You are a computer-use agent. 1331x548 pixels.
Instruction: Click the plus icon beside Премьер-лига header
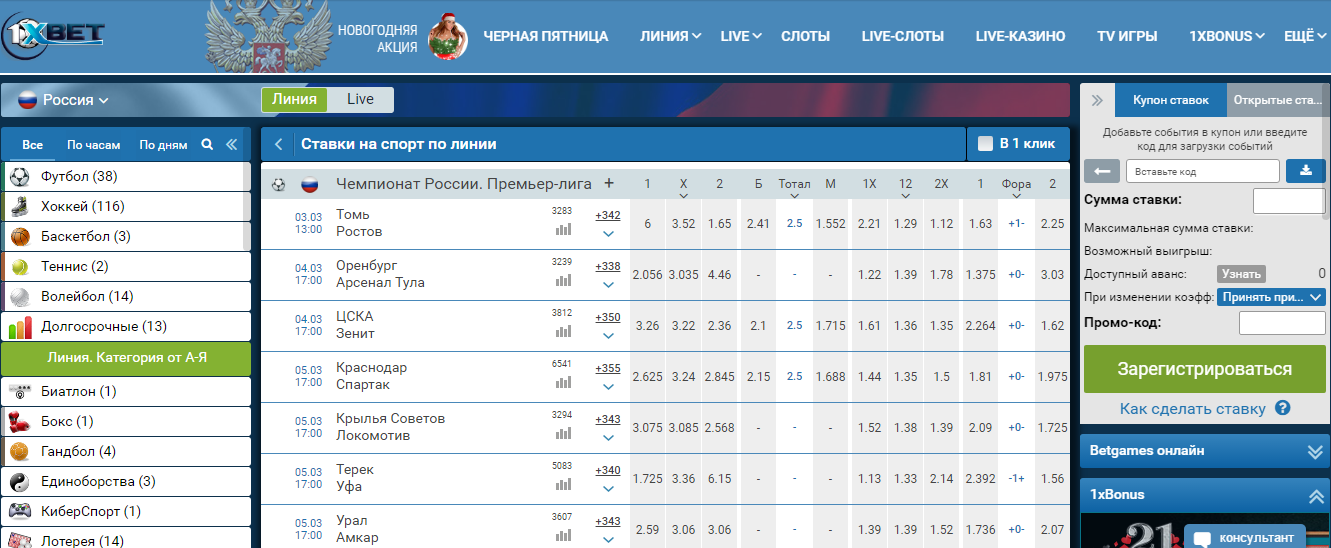pyautogui.click(x=609, y=184)
